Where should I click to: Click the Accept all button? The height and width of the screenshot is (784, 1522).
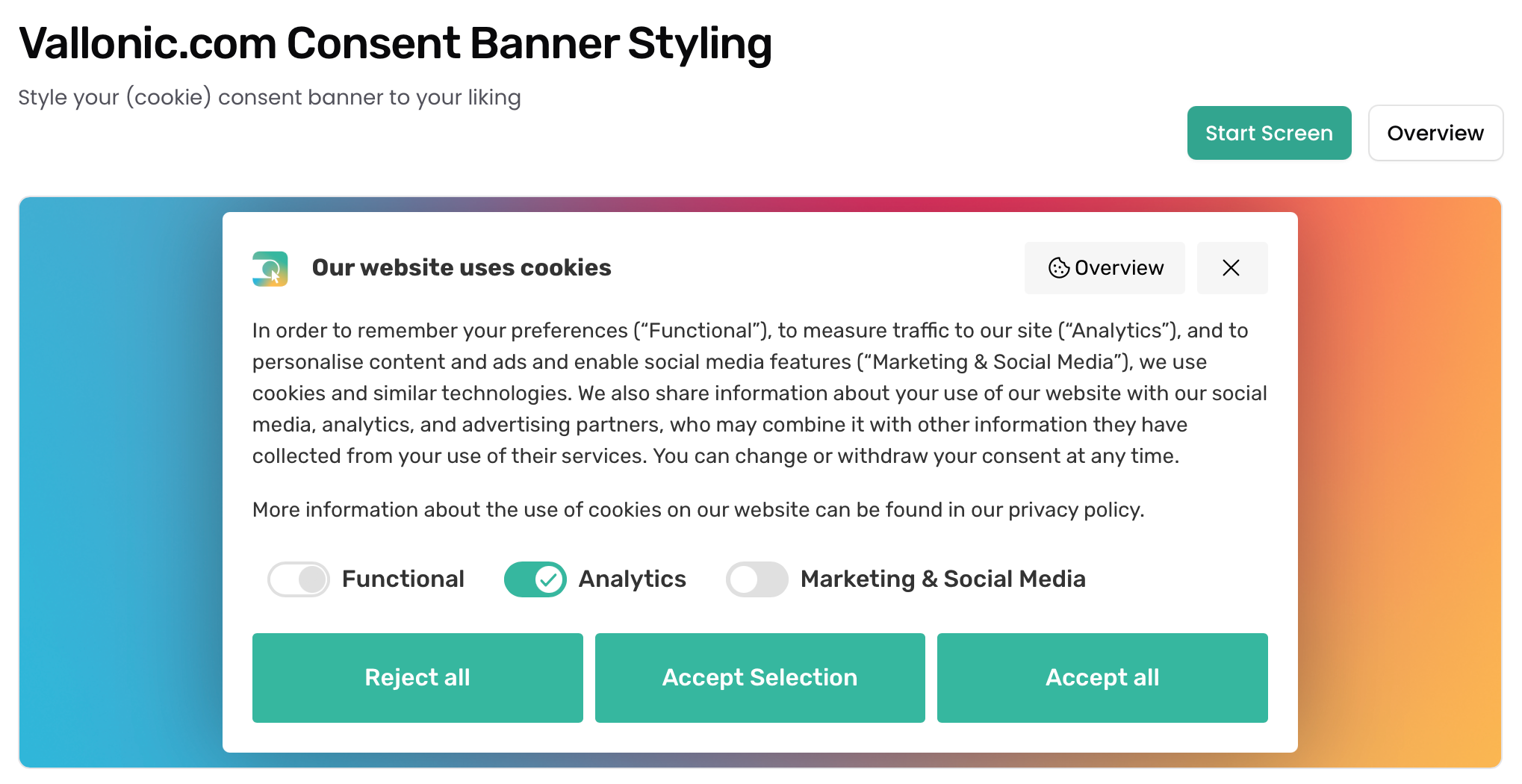point(1102,678)
